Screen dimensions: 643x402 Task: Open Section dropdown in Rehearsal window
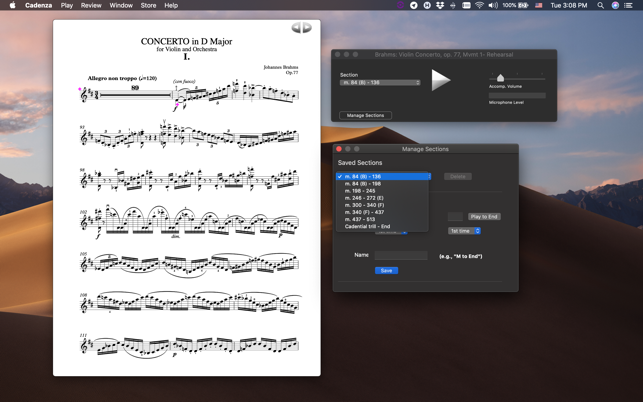[x=380, y=82]
